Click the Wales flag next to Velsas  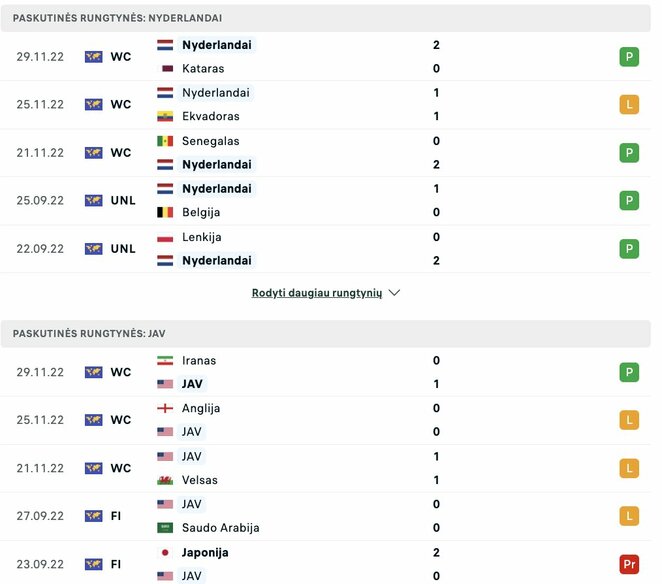(166, 480)
